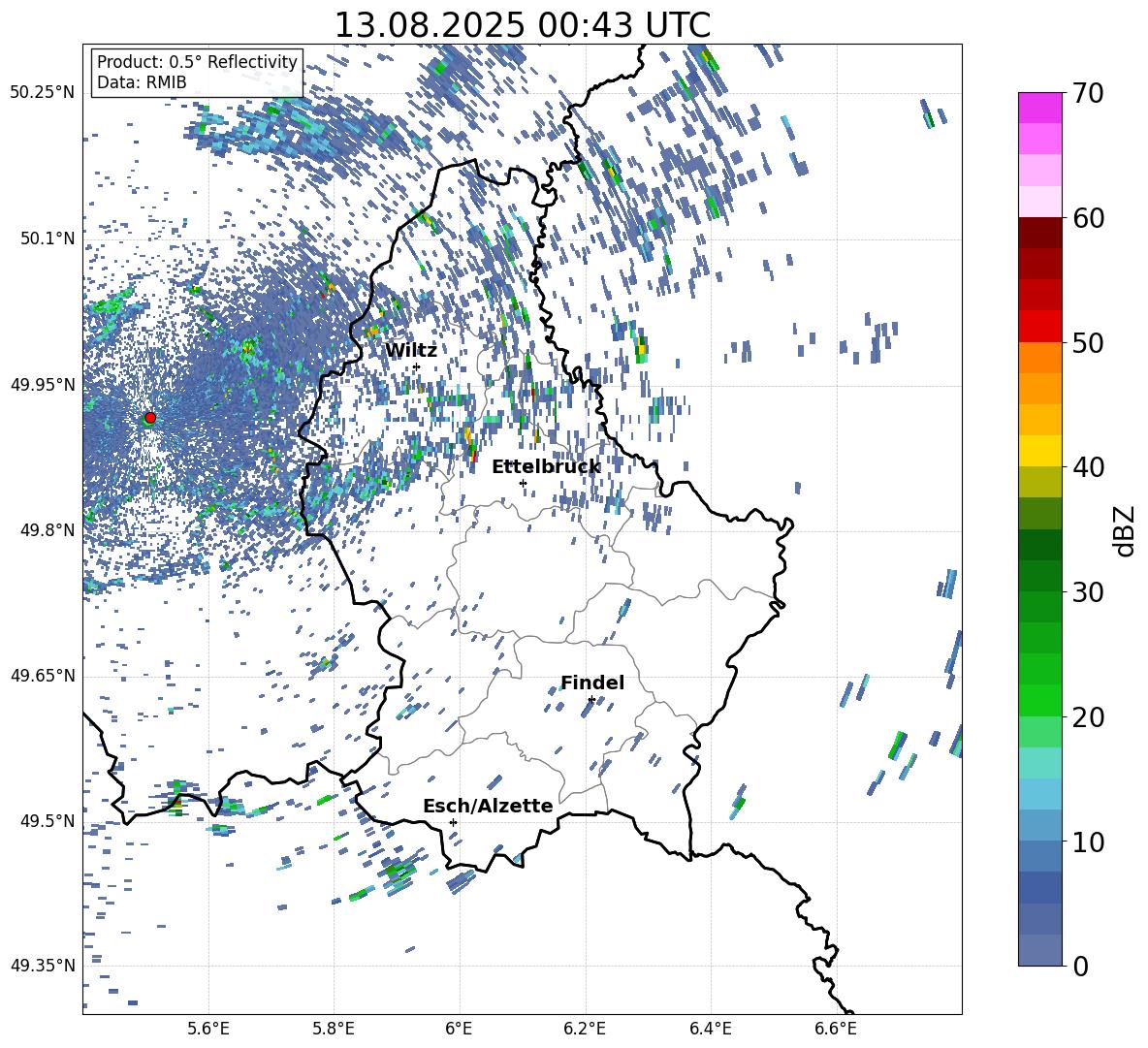Viewport: 1148px width, 1048px height.
Task: Click the colorbar tick value 60
Action: pyautogui.click(x=1088, y=218)
